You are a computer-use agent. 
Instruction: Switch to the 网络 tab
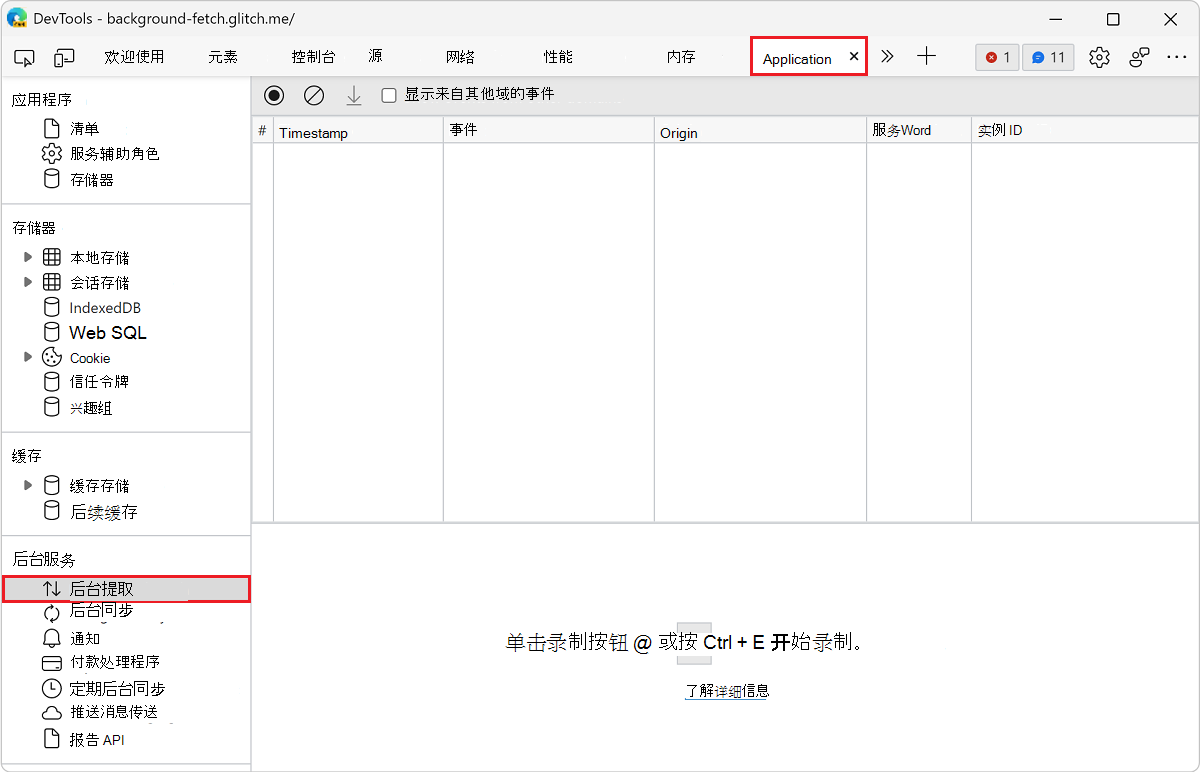coord(460,57)
